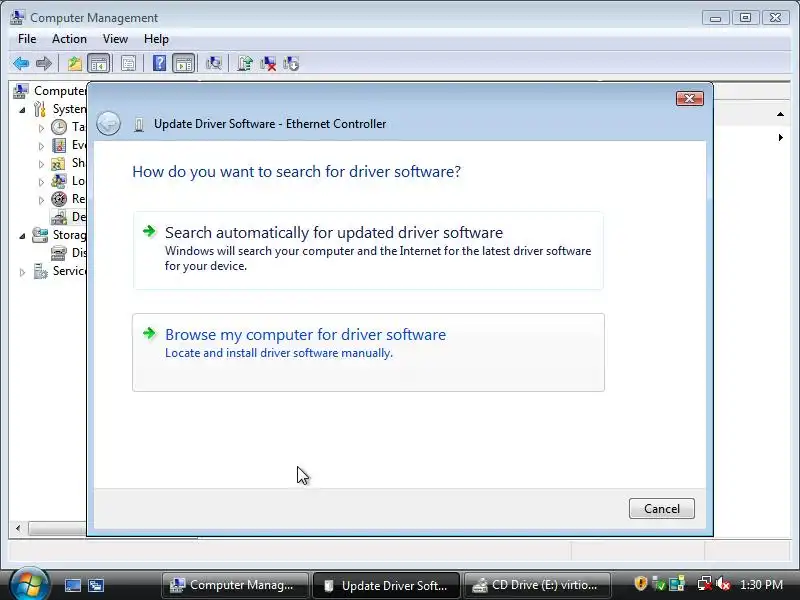Image resolution: width=800 pixels, height=600 pixels.
Task: Click the Up one level folder icon
Action: [x=75, y=64]
